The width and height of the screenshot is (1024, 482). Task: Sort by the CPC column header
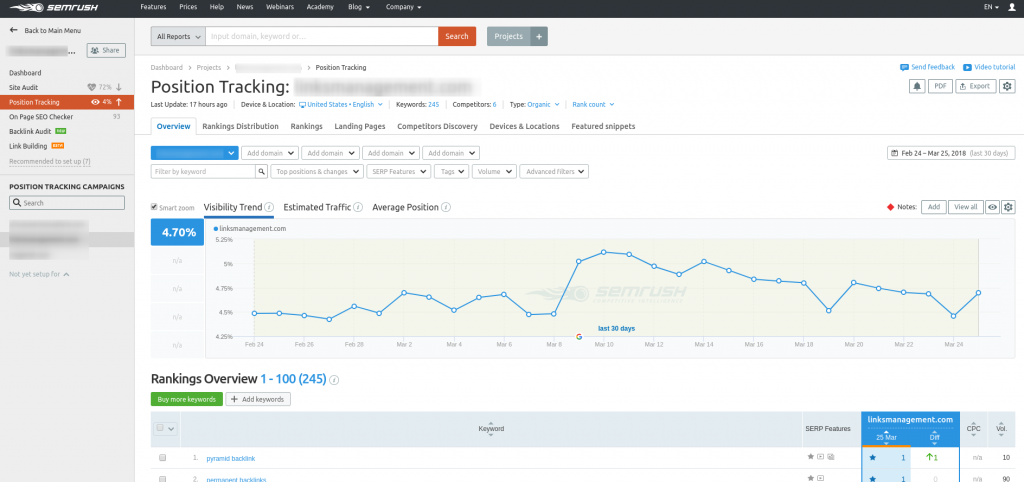tap(974, 429)
